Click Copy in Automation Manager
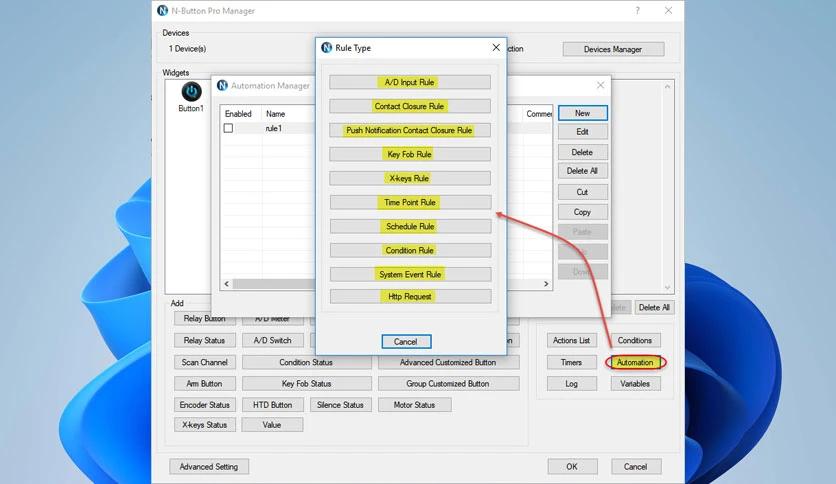This screenshot has width=836, height=484. pos(582,212)
